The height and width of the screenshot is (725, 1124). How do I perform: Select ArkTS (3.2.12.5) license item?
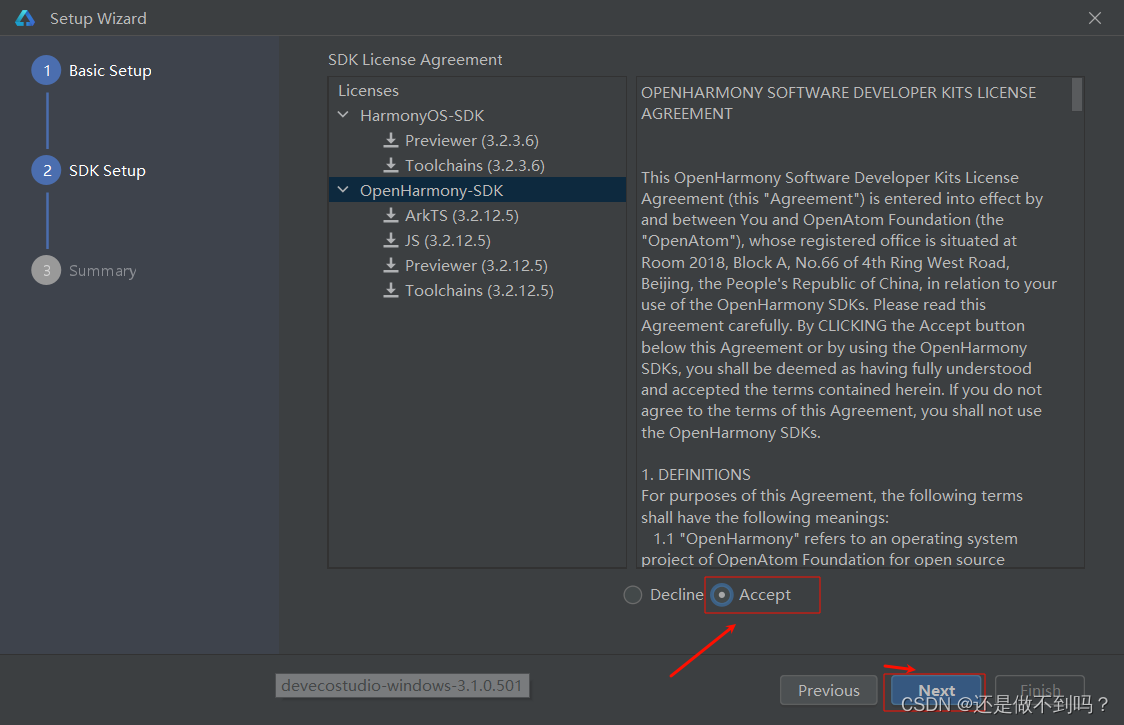[462, 216]
